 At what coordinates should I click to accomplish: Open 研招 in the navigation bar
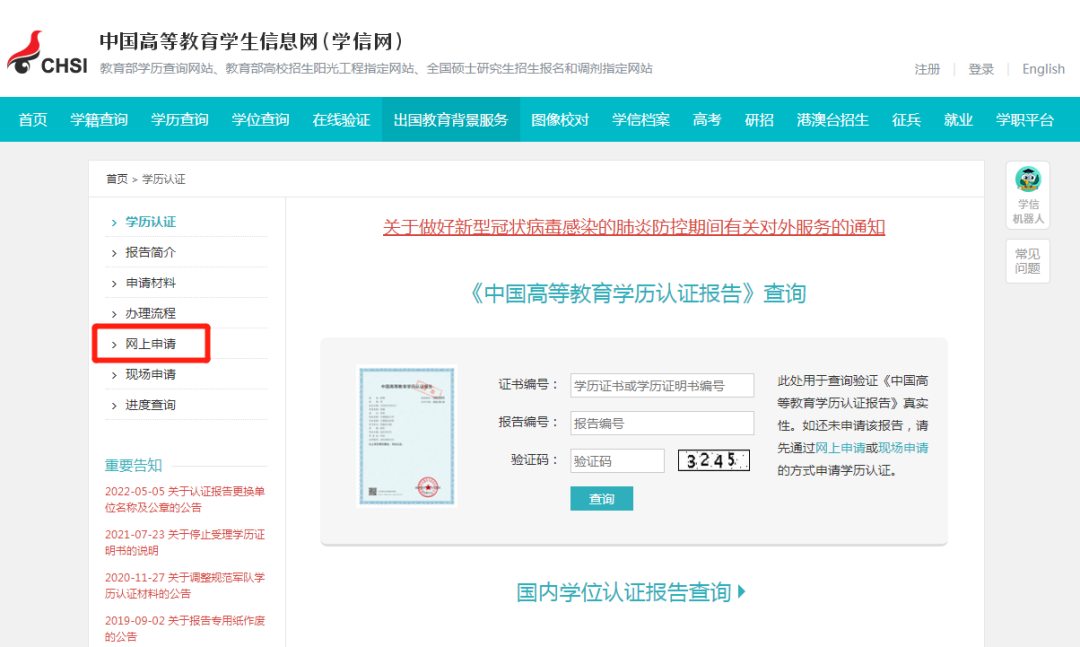[x=759, y=120]
